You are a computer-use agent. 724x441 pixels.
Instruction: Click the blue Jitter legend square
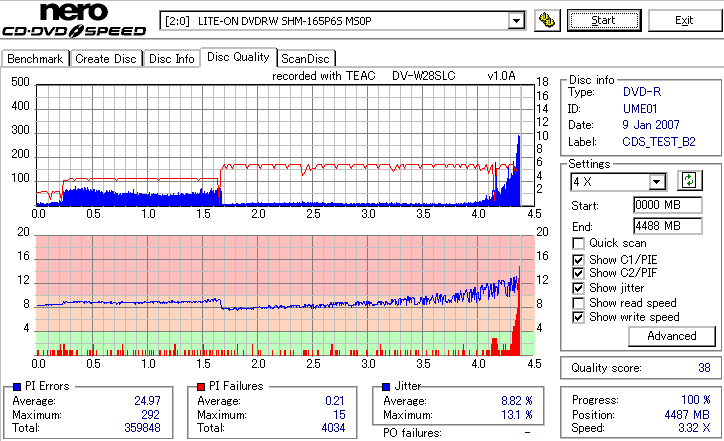386,387
